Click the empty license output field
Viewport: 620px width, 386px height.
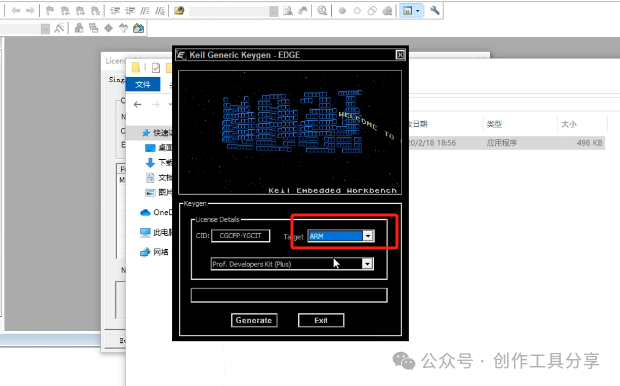(x=289, y=295)
